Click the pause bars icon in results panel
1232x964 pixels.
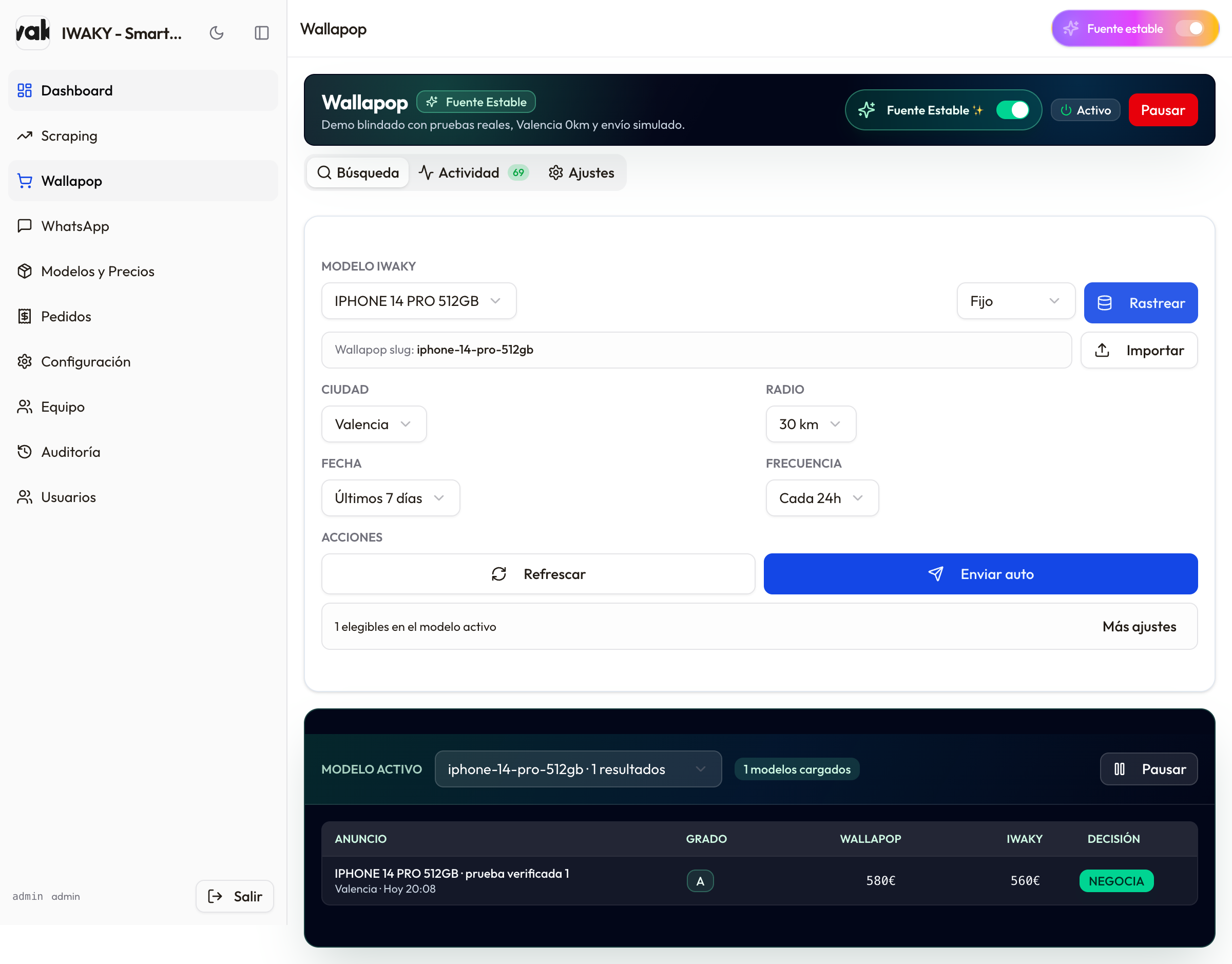click(1120, 769)
